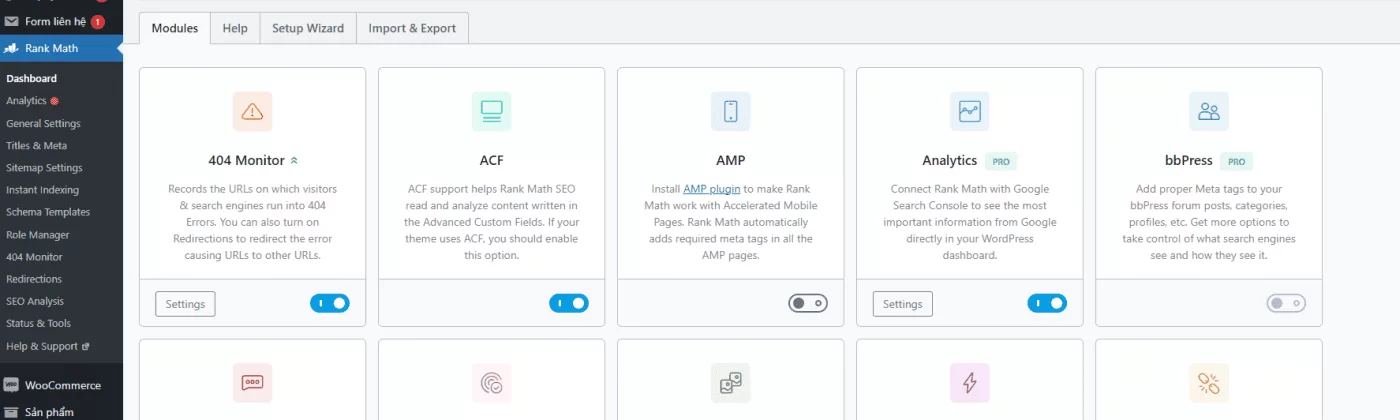Click the external link icon beside Help & Support
The height and width of the screenshot is (420, 1400).
(85, 347)
